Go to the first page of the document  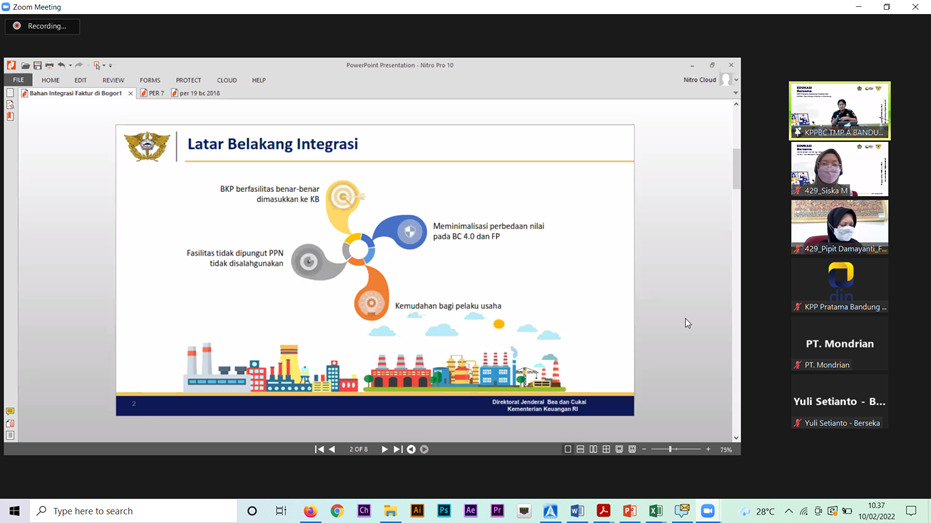click(x=319, y=450)
